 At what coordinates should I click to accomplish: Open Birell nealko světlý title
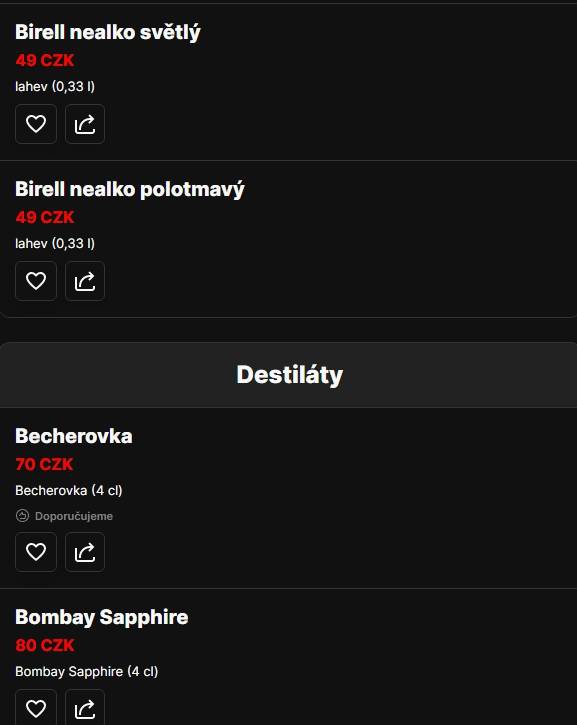click(108, 32)
